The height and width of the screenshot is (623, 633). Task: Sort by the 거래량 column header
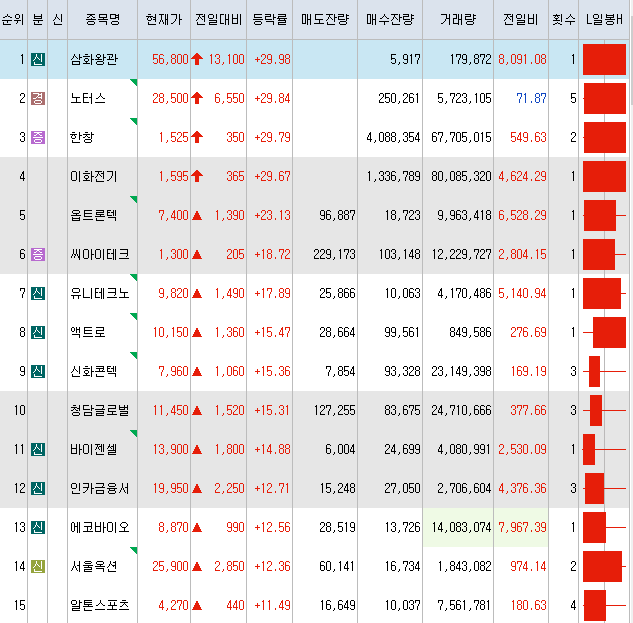coord(458,19)
